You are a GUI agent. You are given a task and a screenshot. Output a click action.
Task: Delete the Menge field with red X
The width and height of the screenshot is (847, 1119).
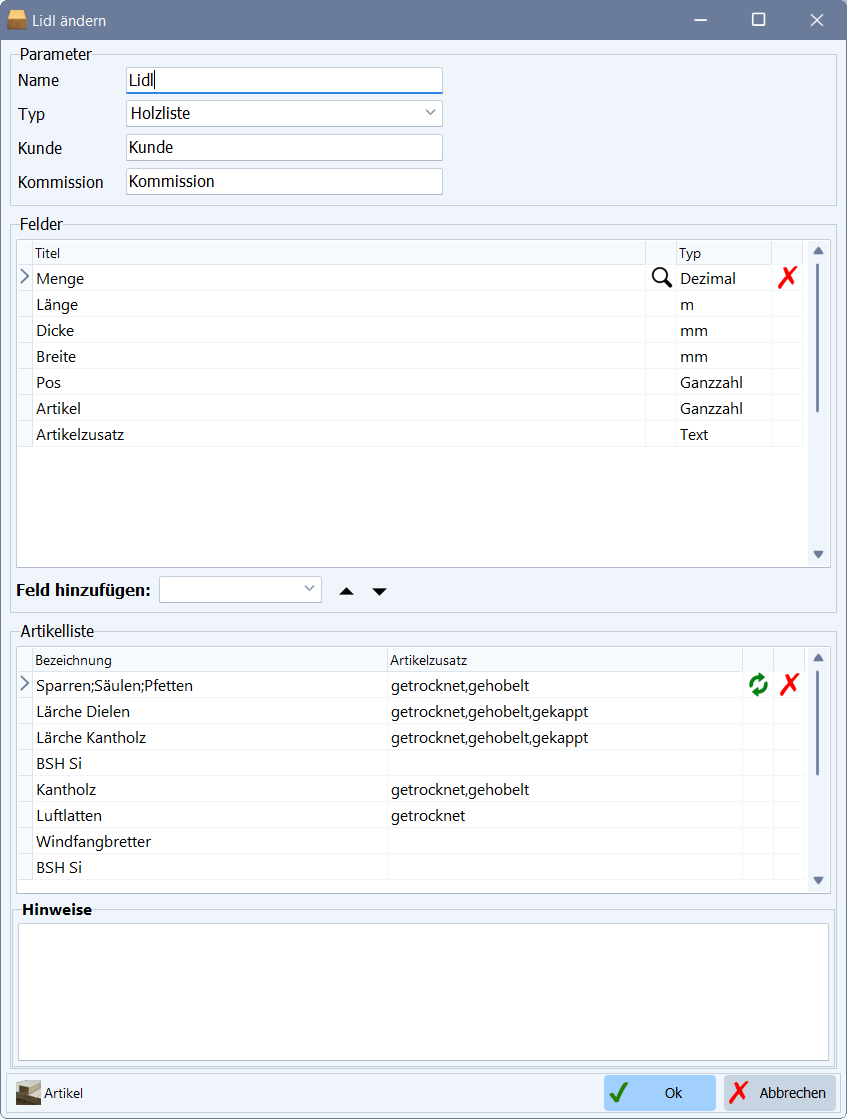787,278
